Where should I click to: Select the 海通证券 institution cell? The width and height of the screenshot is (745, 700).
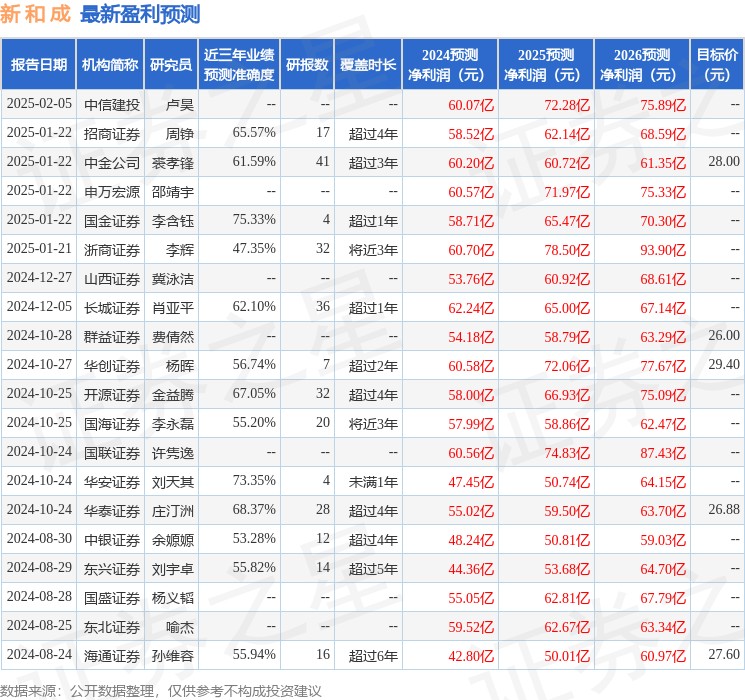point(112,656)
